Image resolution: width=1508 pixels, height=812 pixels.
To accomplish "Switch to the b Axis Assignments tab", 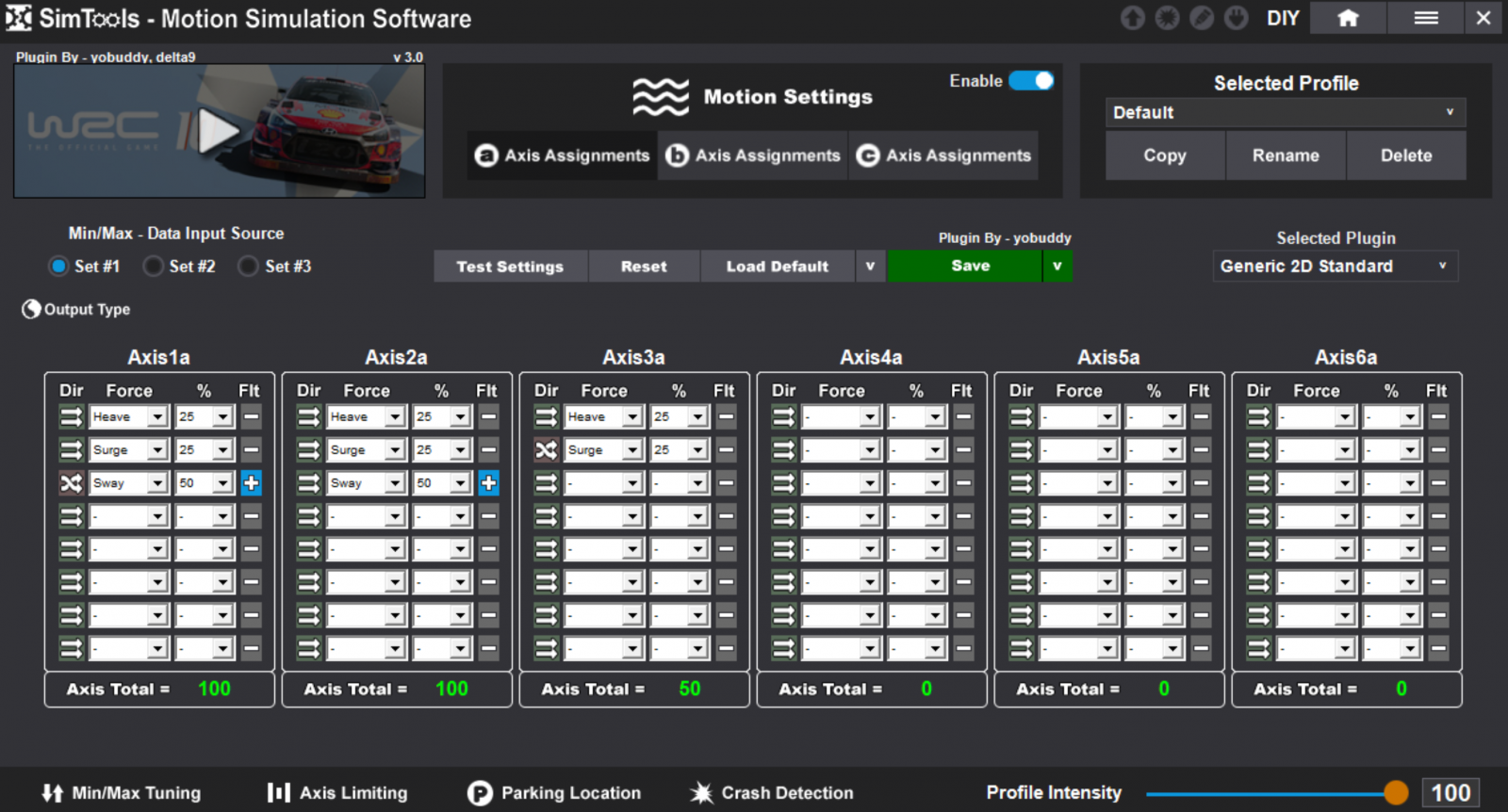I will click(x=753, y=155).
